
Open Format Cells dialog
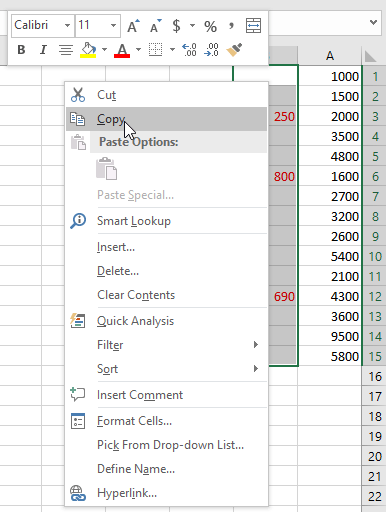167,421
